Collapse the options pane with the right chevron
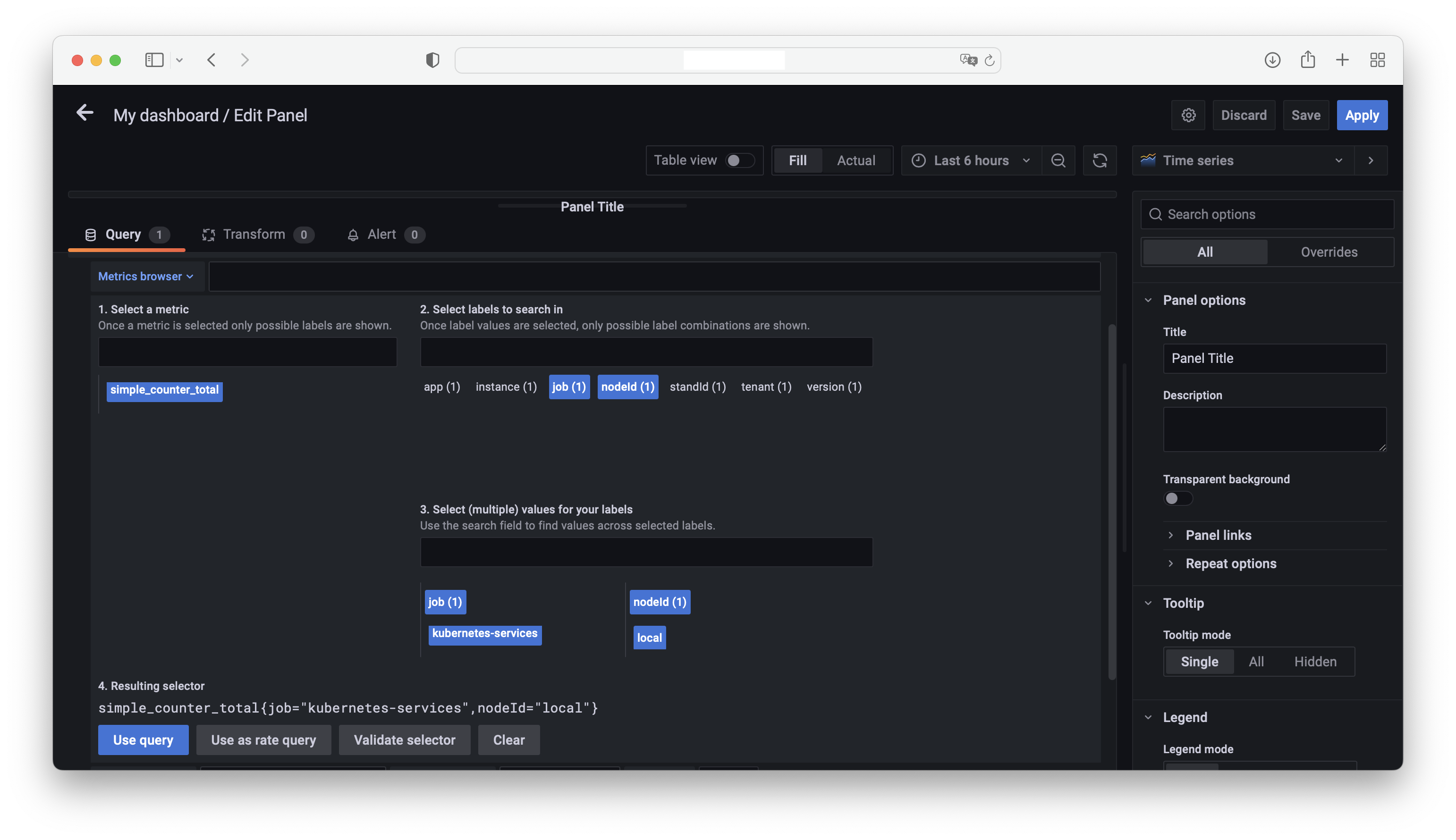Viewport: 1456px width, 840px height. coord(1371,160)
